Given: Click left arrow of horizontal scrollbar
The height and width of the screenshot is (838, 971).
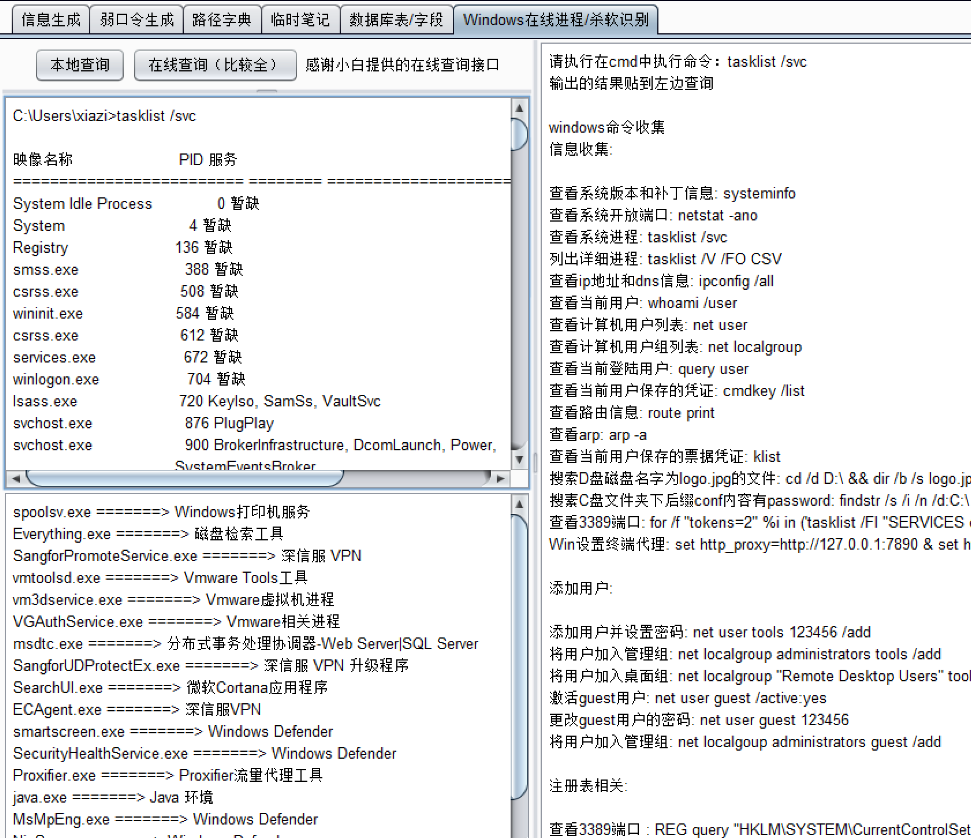Looking at the screenshot, I should coord(15,478).
